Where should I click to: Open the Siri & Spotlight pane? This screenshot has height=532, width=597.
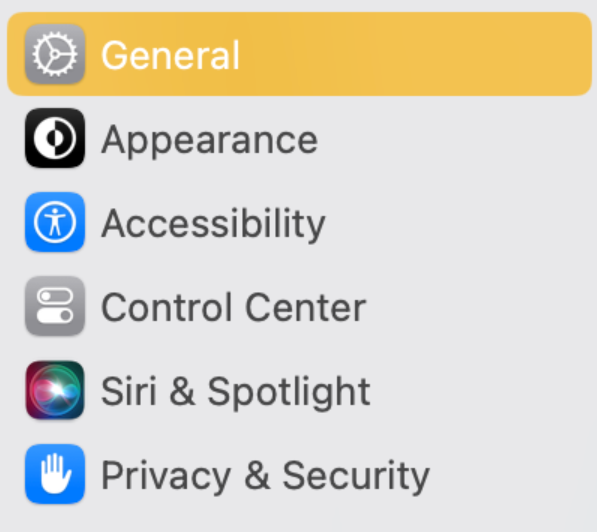coord(299,390)
